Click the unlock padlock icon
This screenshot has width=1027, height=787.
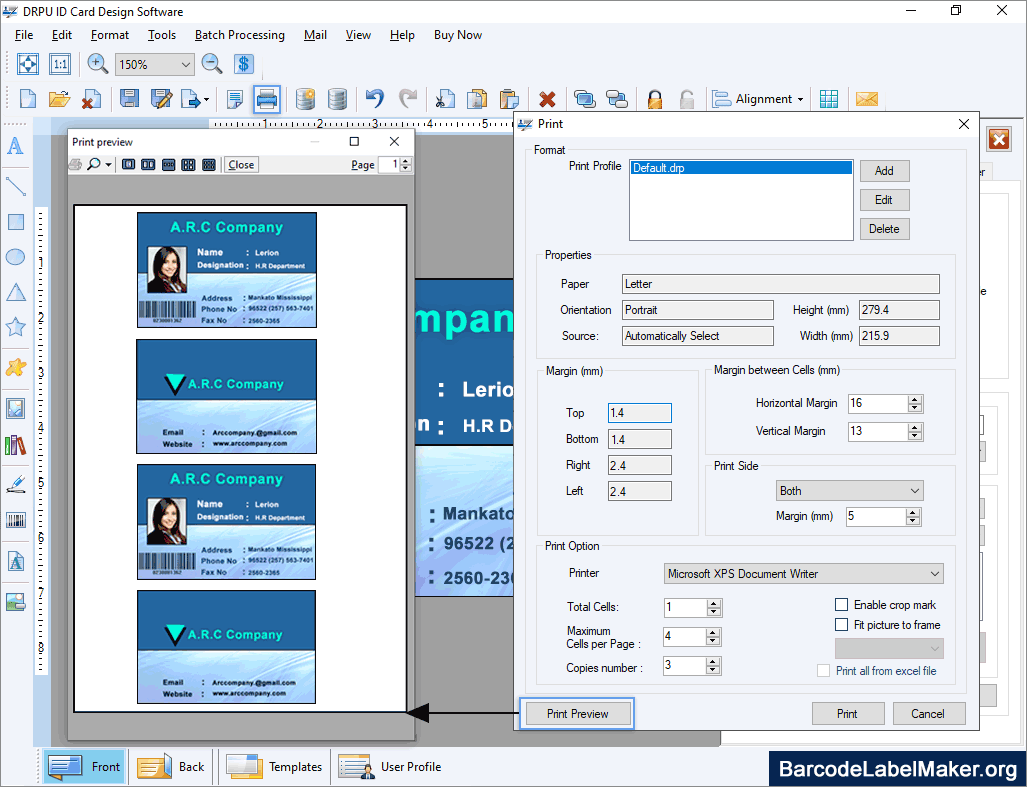686,99
